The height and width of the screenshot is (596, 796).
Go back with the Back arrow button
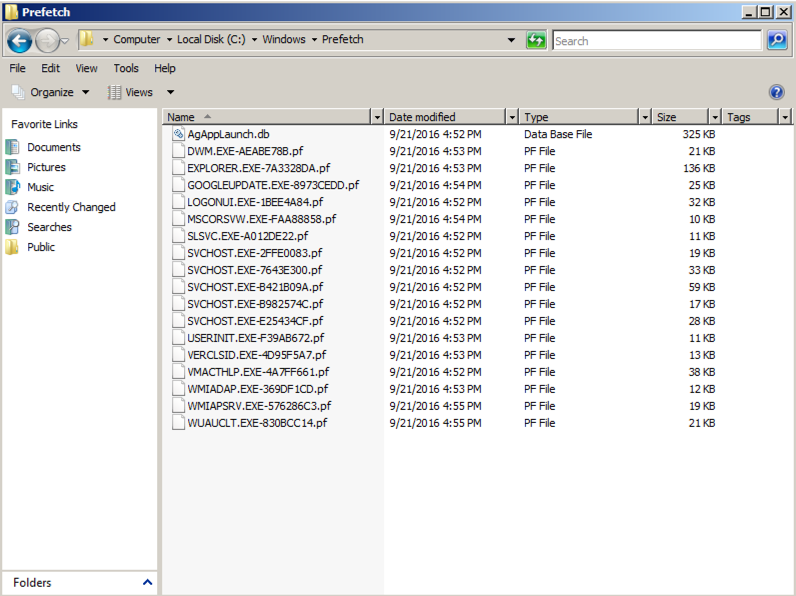click(20, 41)
